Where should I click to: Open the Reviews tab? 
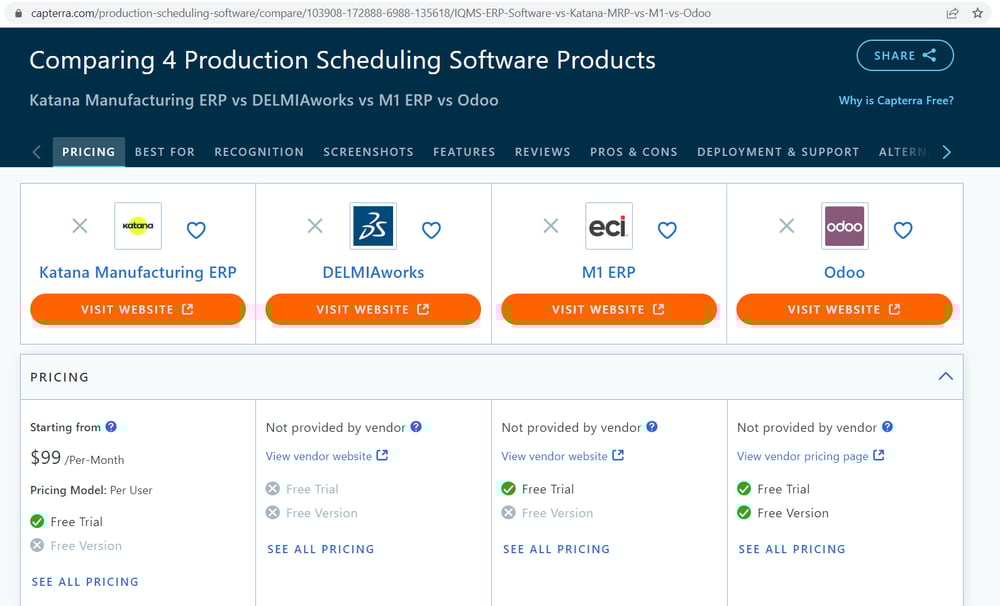(x=542, y=152)
